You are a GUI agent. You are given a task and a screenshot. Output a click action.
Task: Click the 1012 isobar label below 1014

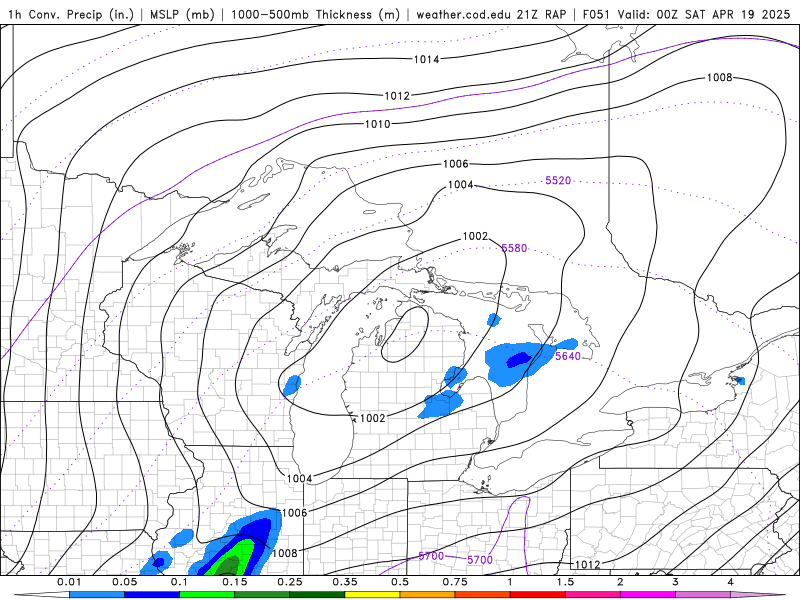(397, 96)
